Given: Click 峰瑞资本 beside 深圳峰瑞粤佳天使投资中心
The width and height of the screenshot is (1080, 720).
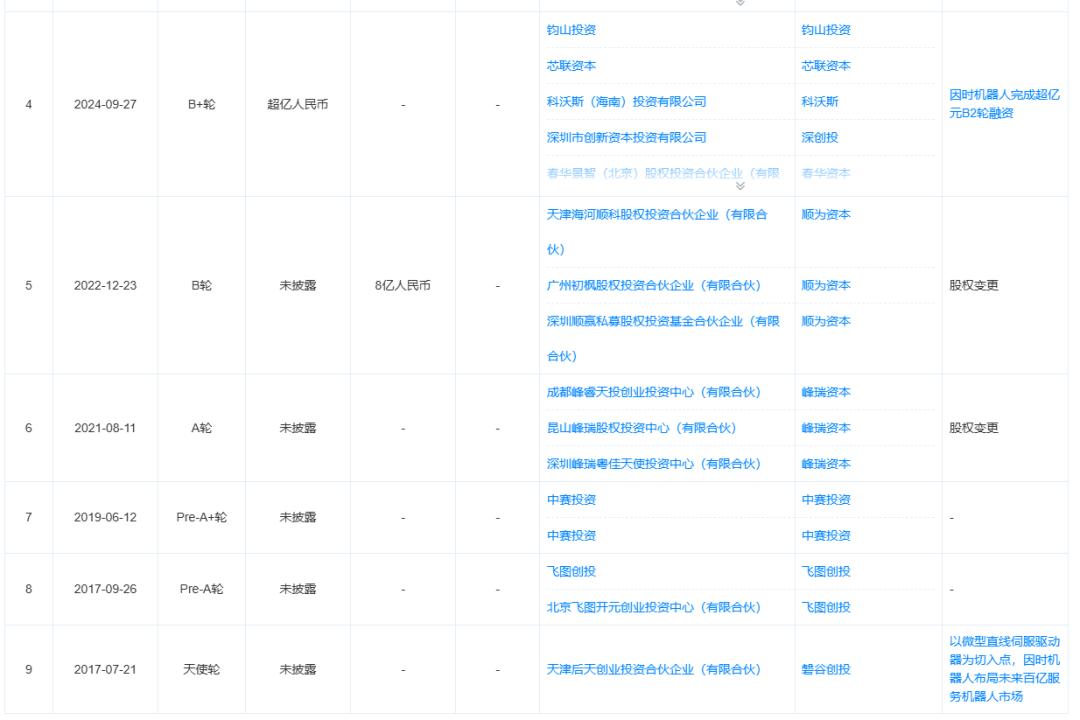Looking at the screenshot, I should pos(826,464).
